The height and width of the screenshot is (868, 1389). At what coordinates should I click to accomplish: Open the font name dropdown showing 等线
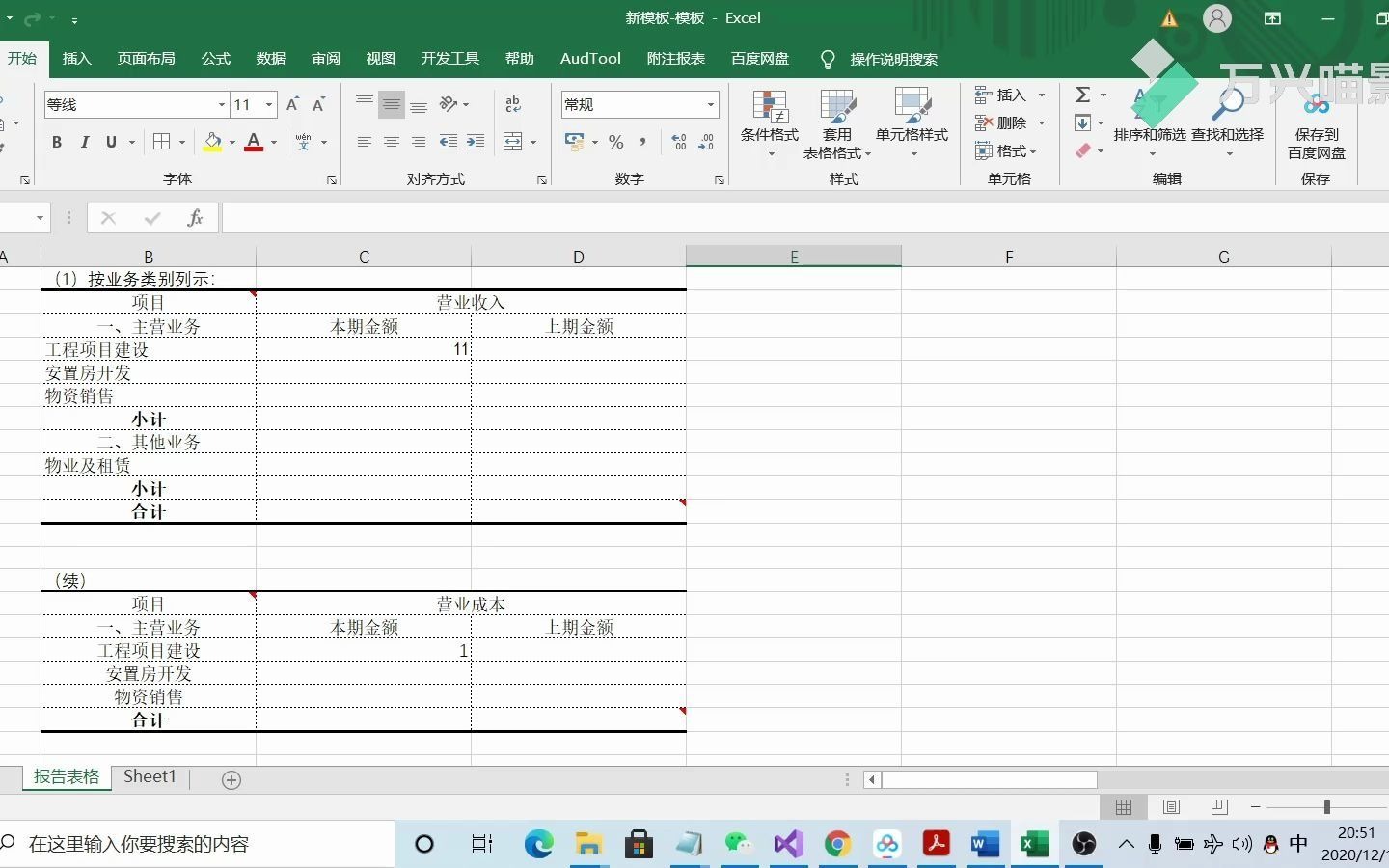coord(222,104)
